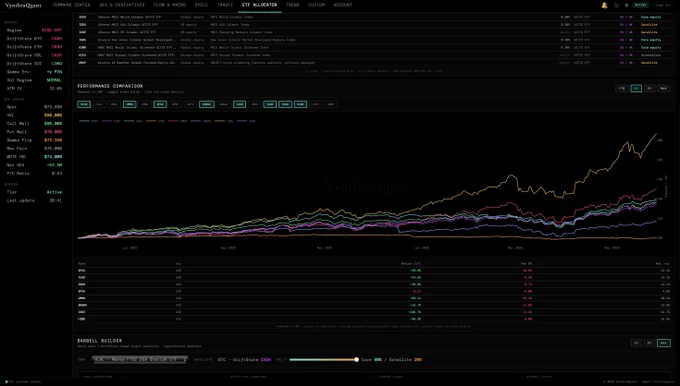Open the notifications bell

click(x=604, y=5)
